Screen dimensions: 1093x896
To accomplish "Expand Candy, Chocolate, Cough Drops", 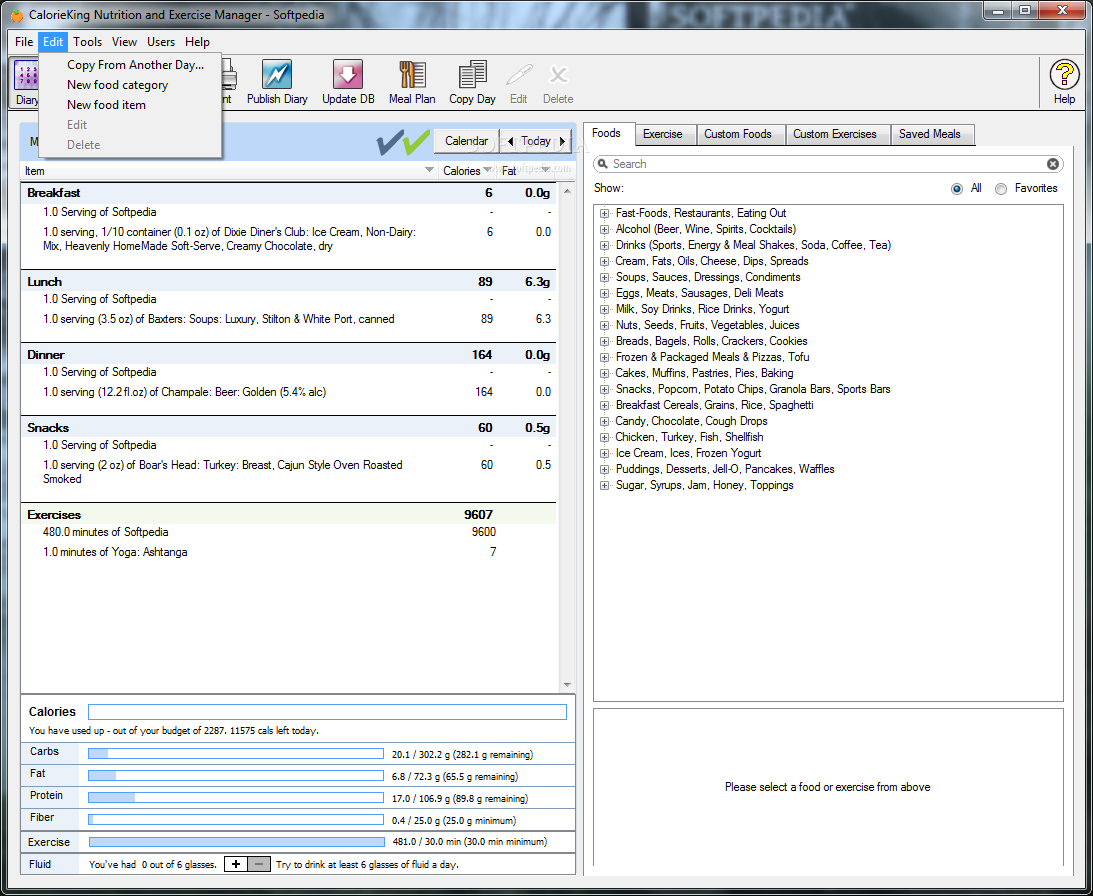I will [x=604, y=422].
